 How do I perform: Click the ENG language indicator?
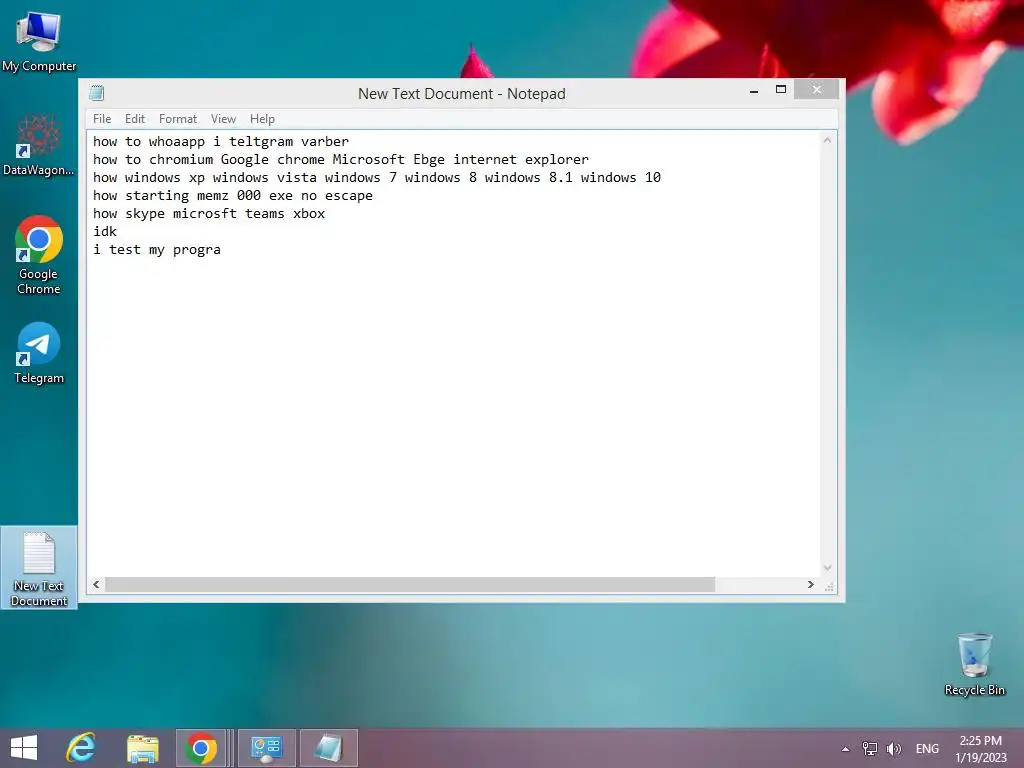927,749
